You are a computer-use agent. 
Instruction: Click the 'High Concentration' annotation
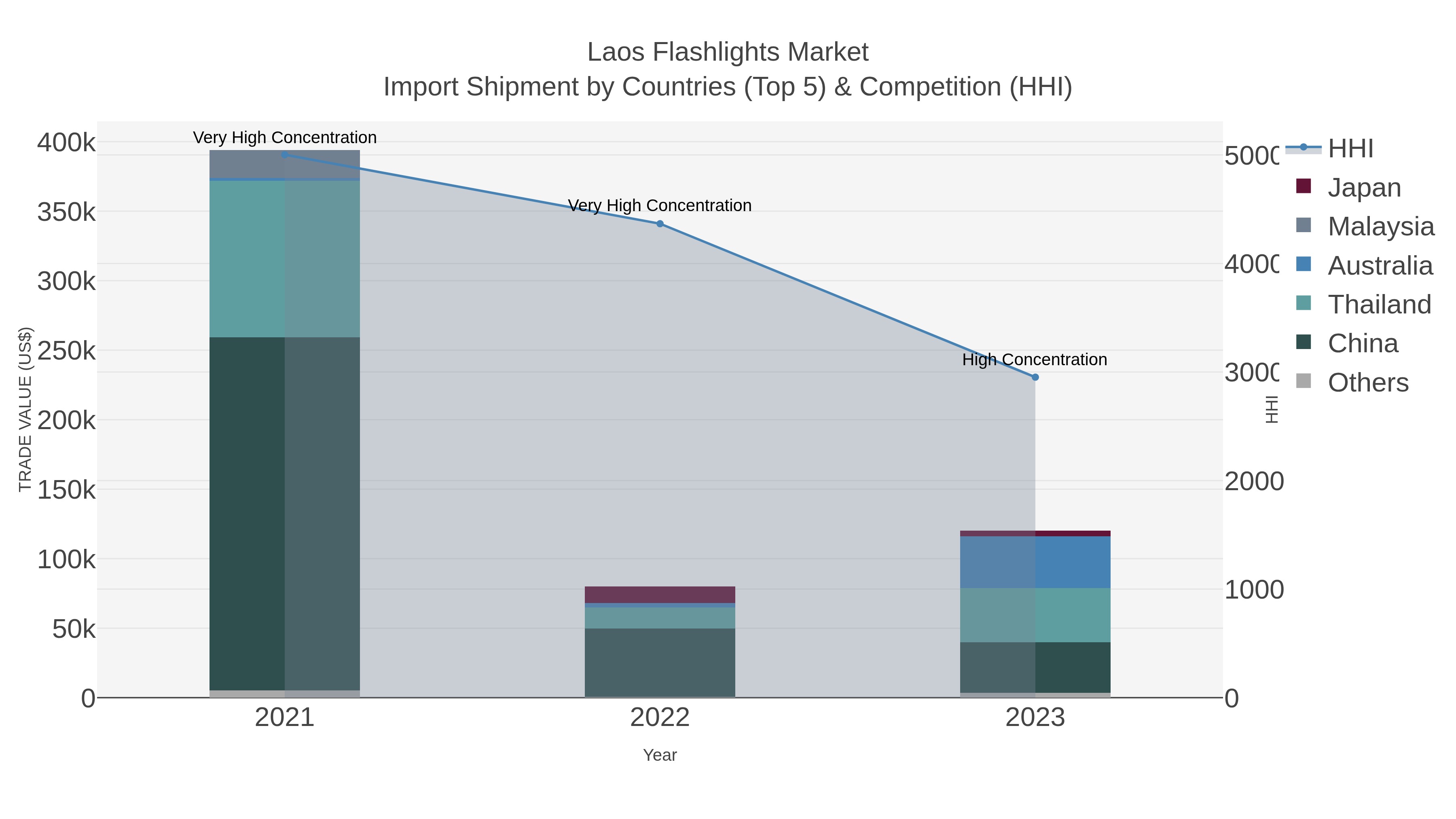[x=1034, y=360]
